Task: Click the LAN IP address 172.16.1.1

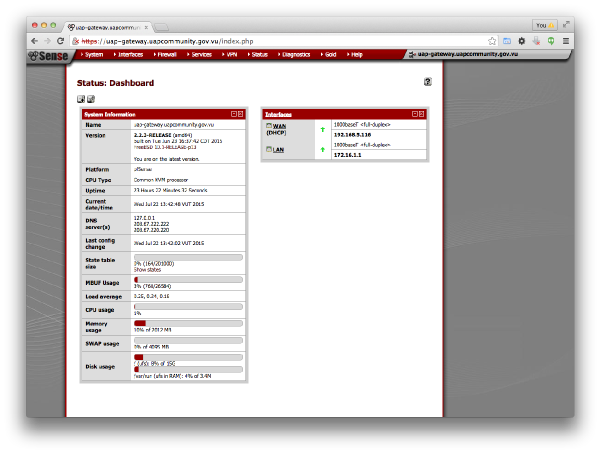Action: [x=347, y=155]
